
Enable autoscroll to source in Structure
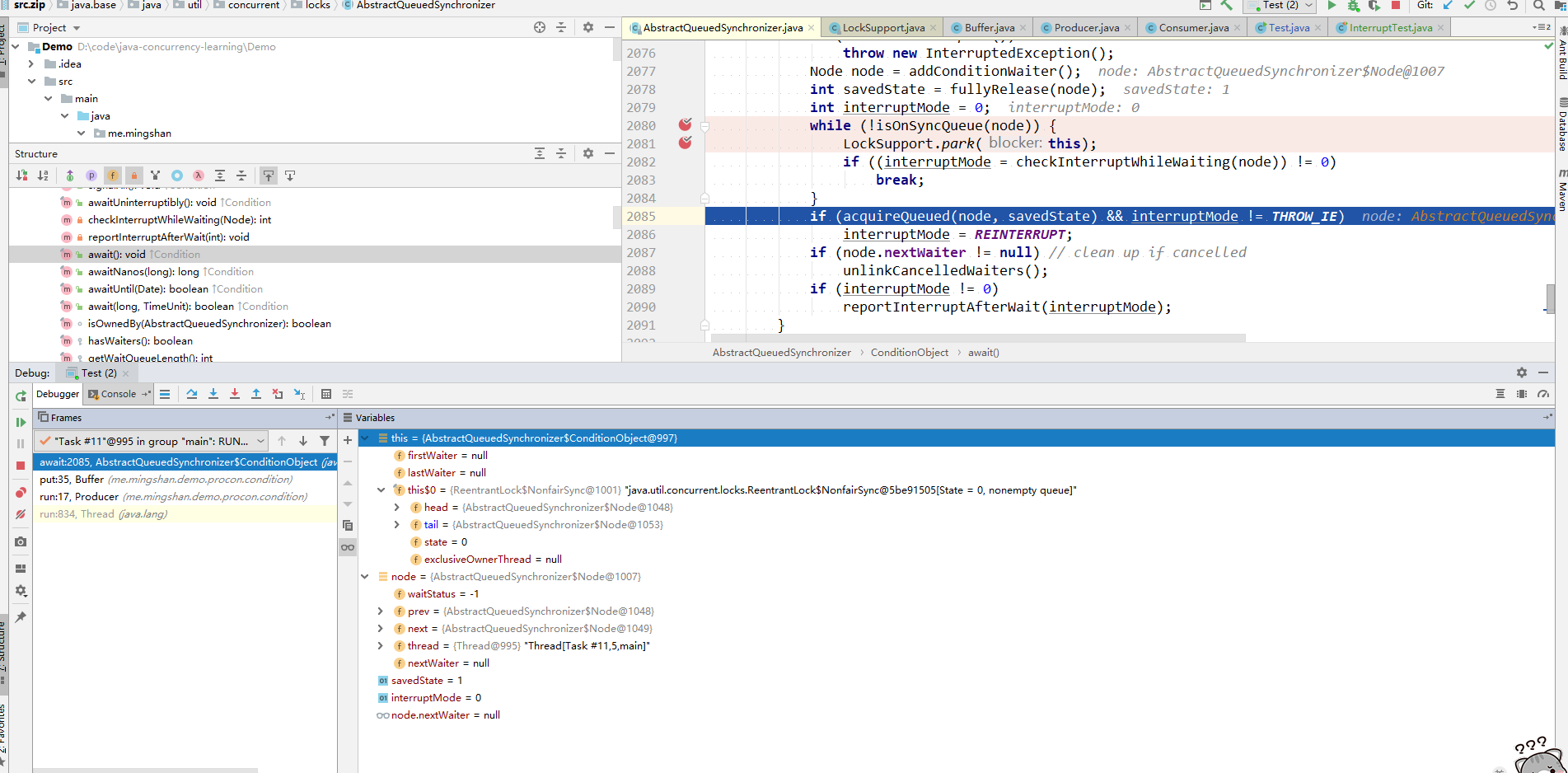[x=269, y=176]
